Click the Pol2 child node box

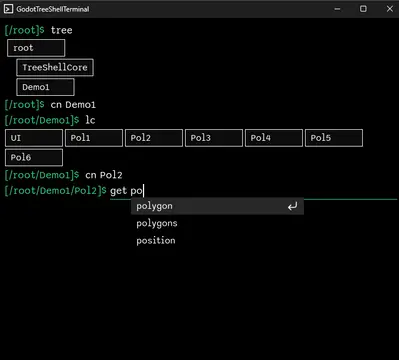pos(154,138)
